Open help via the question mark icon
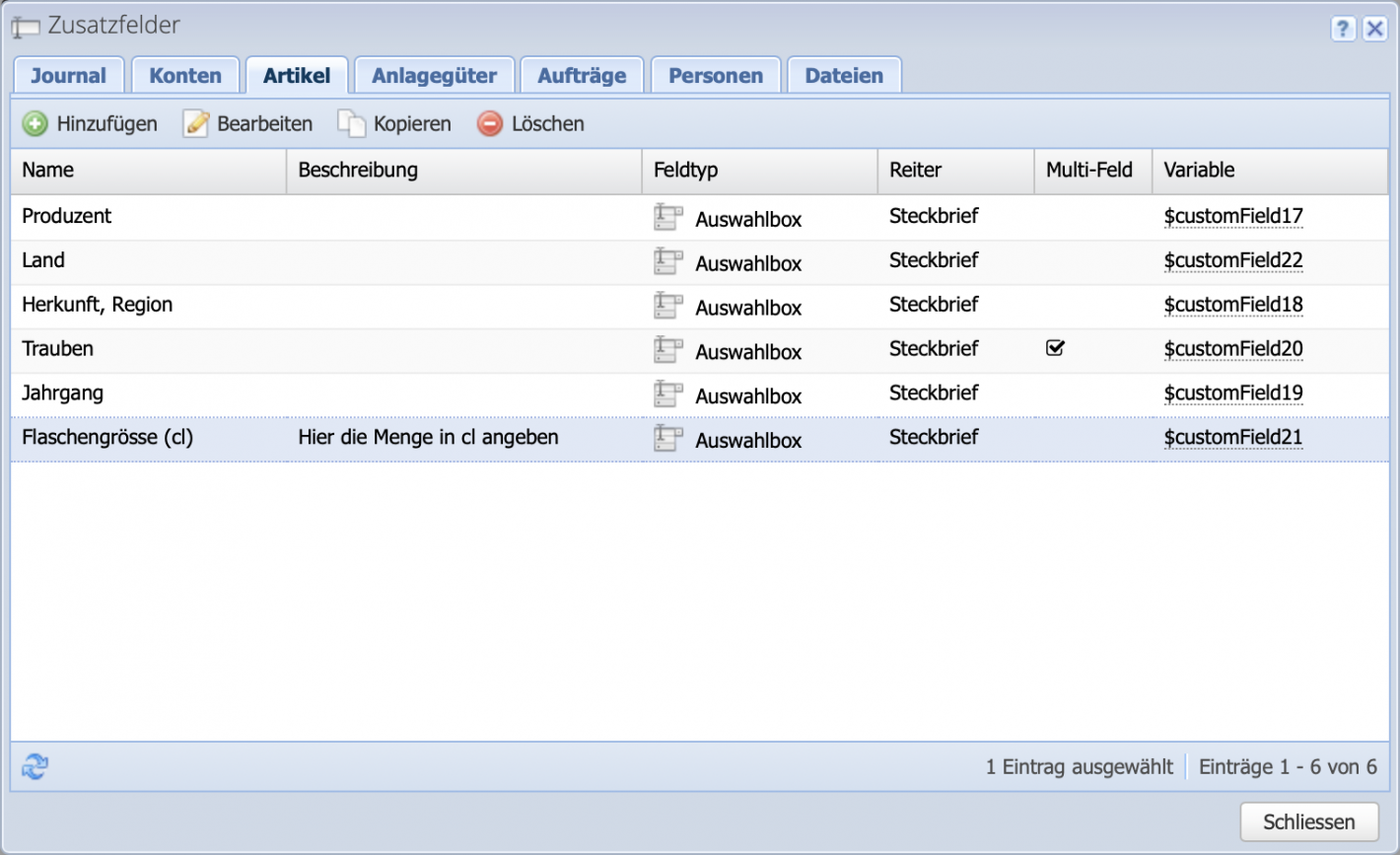1400x855 pixels. [1343, 30]
